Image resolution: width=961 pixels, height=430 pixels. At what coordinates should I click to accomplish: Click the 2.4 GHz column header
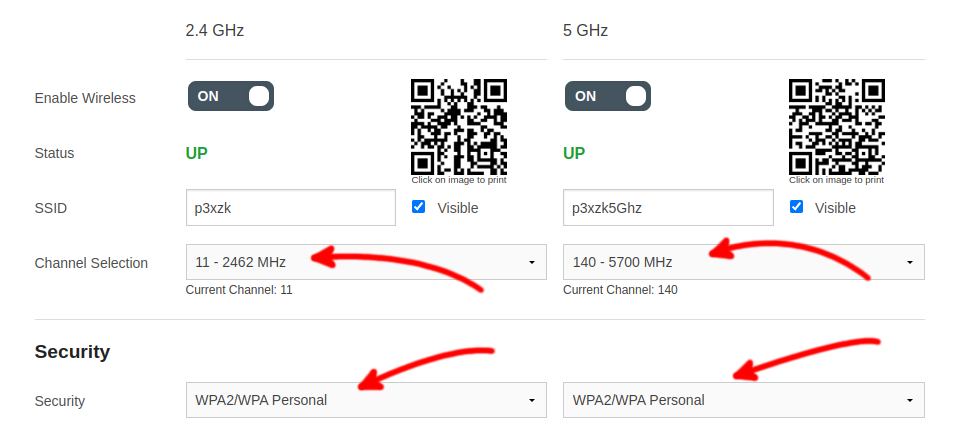point(215,30)
